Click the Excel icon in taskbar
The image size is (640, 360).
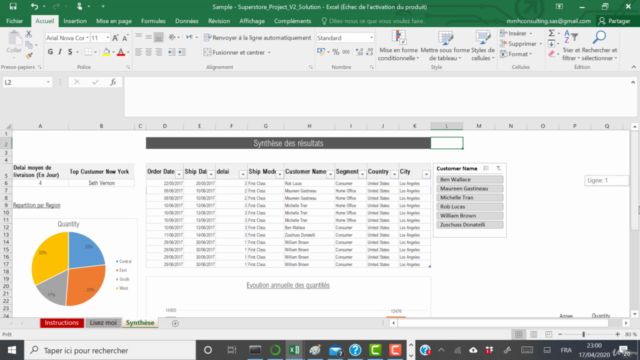295,350
